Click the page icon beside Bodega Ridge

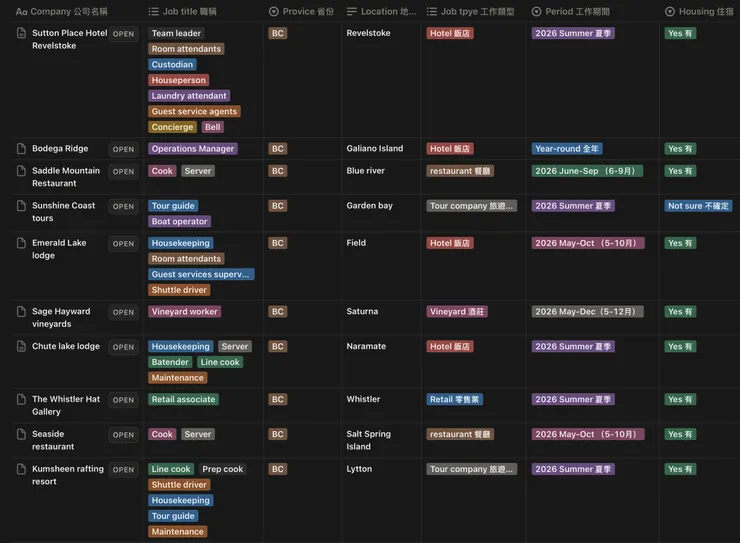point(21,149)
